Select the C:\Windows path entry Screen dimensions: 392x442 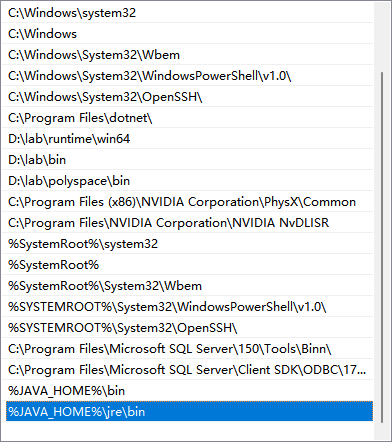click(x=188, y=33)
